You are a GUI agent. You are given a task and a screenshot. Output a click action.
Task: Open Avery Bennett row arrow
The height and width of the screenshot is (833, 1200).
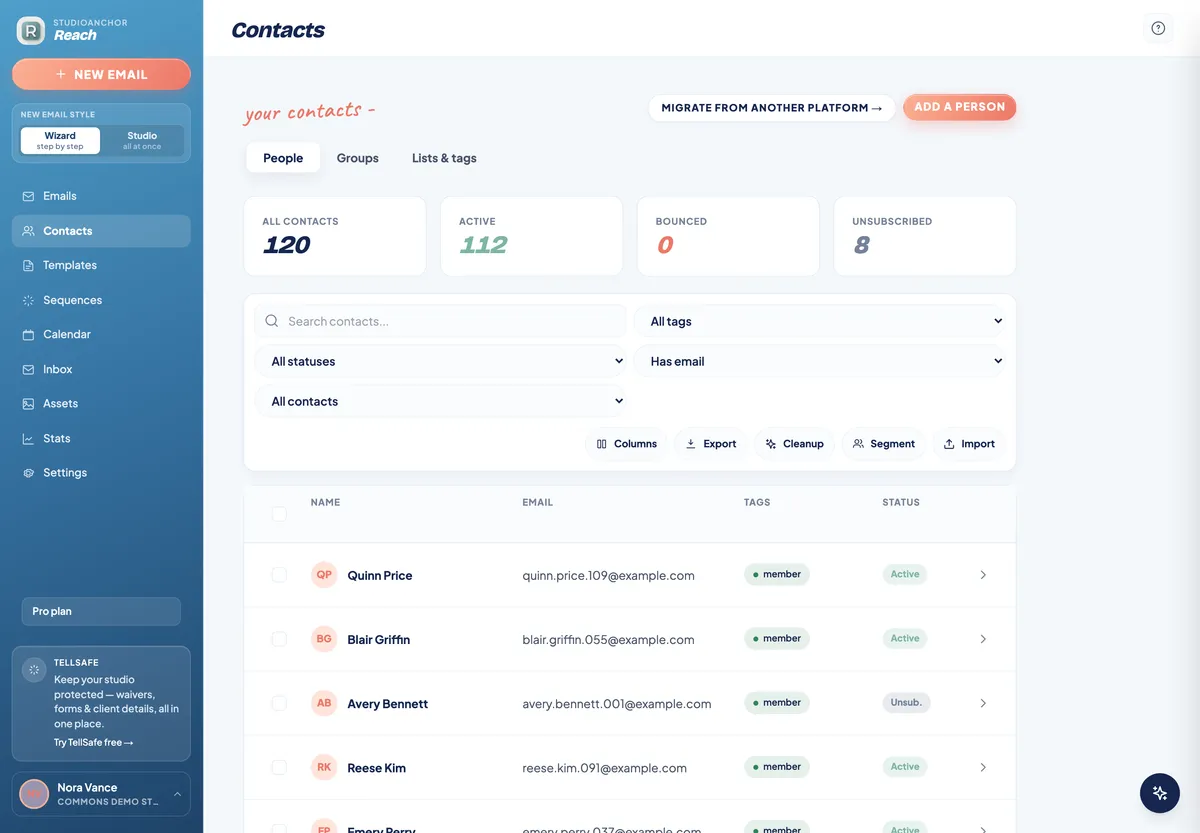(983, 703)
